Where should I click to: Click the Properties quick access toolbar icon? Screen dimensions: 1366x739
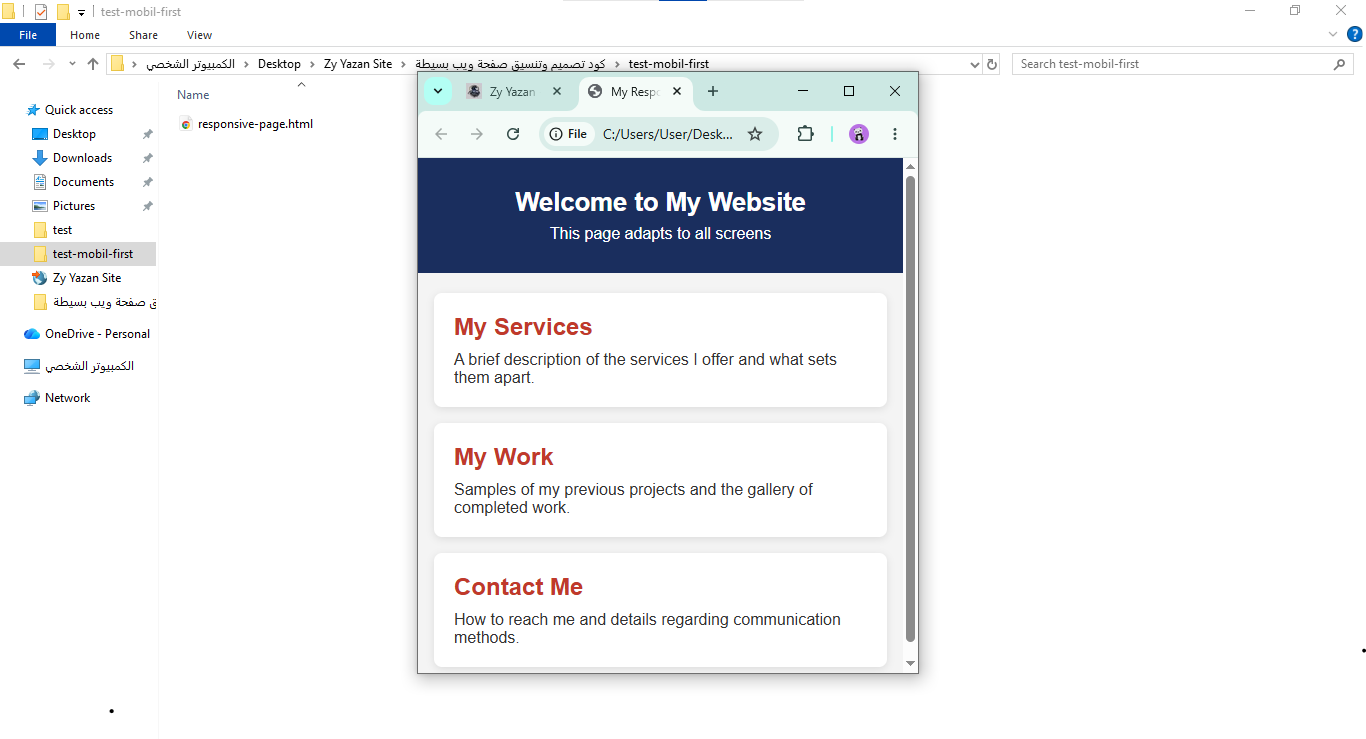coord(41,12)
